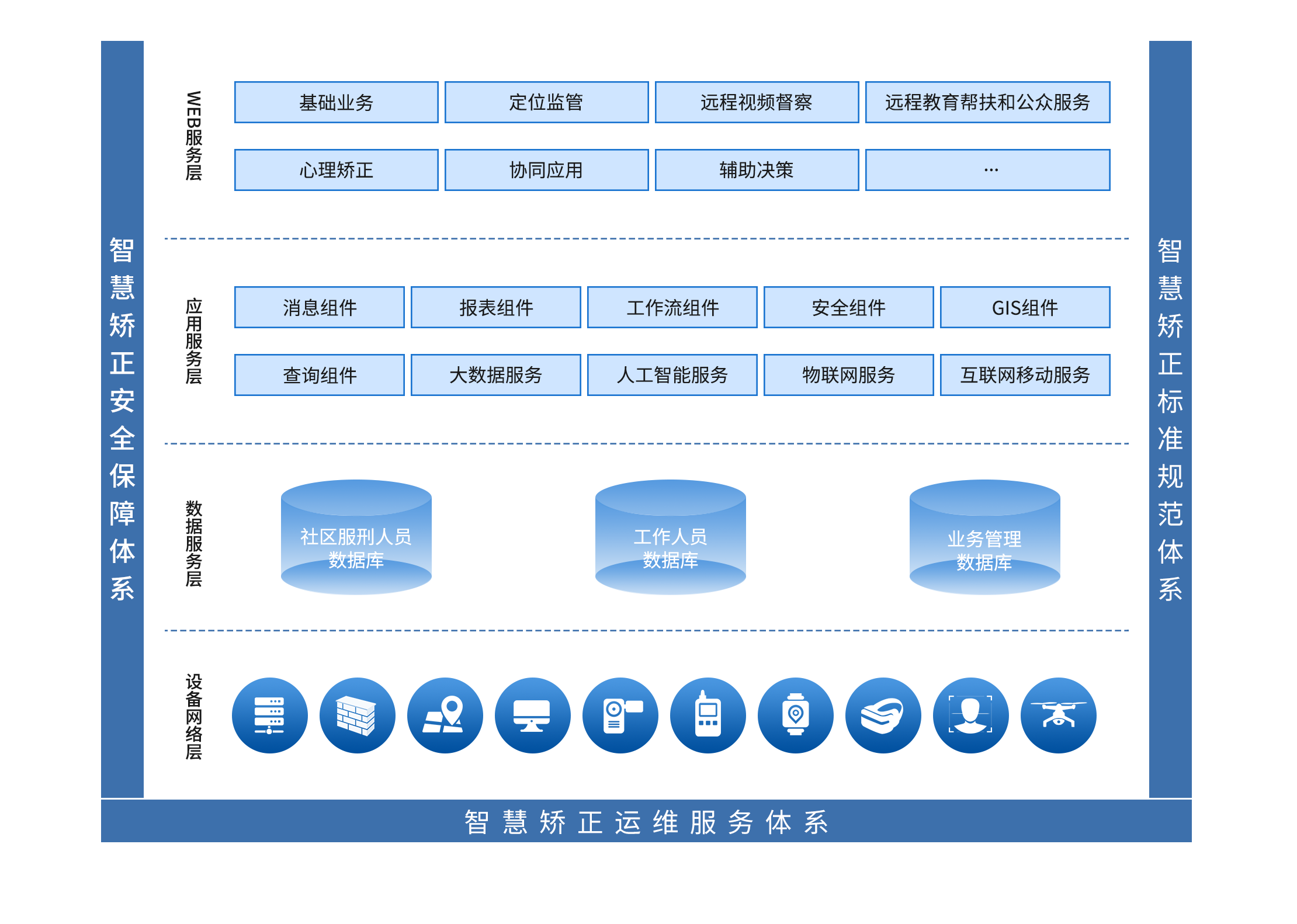
Task: Open the 工作流组件 box
Action: point(672,307)
